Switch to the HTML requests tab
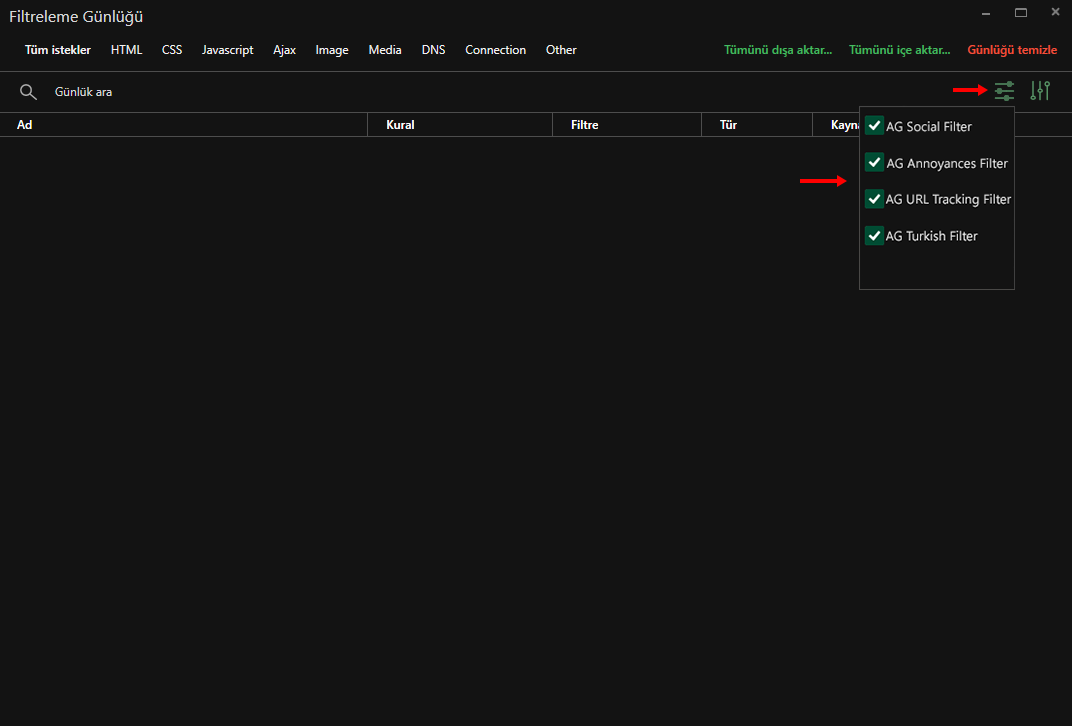The image size is (1072, 726). tap(126, 49)
